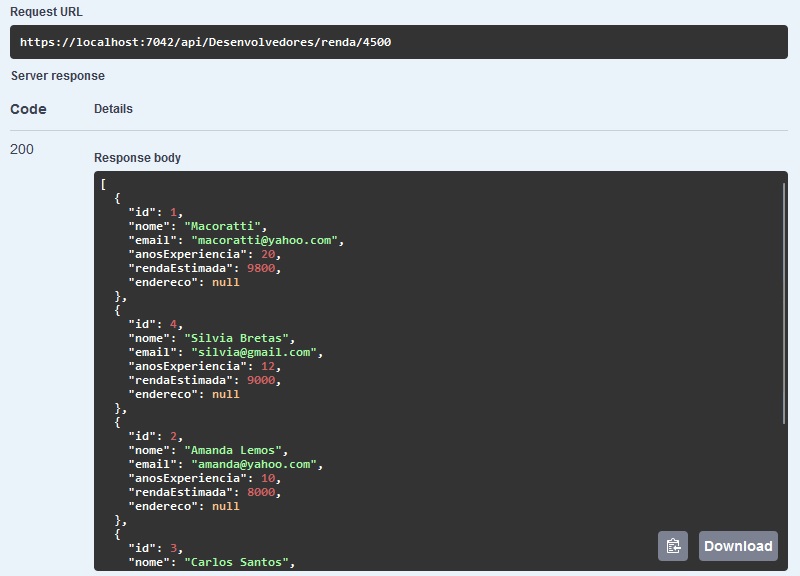Click the rendaEstimada value 8000

tap(263, 492)
